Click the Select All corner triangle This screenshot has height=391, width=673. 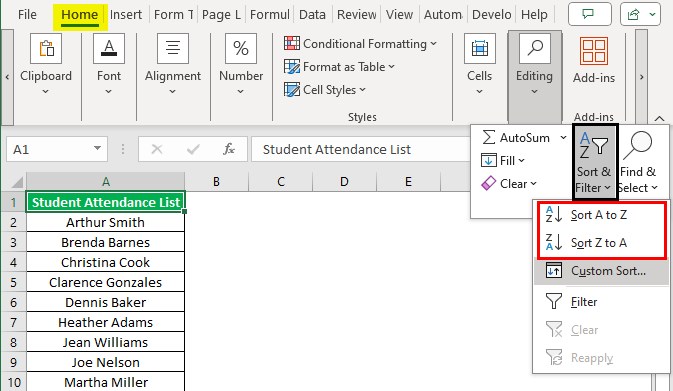[x=17, y=182]
